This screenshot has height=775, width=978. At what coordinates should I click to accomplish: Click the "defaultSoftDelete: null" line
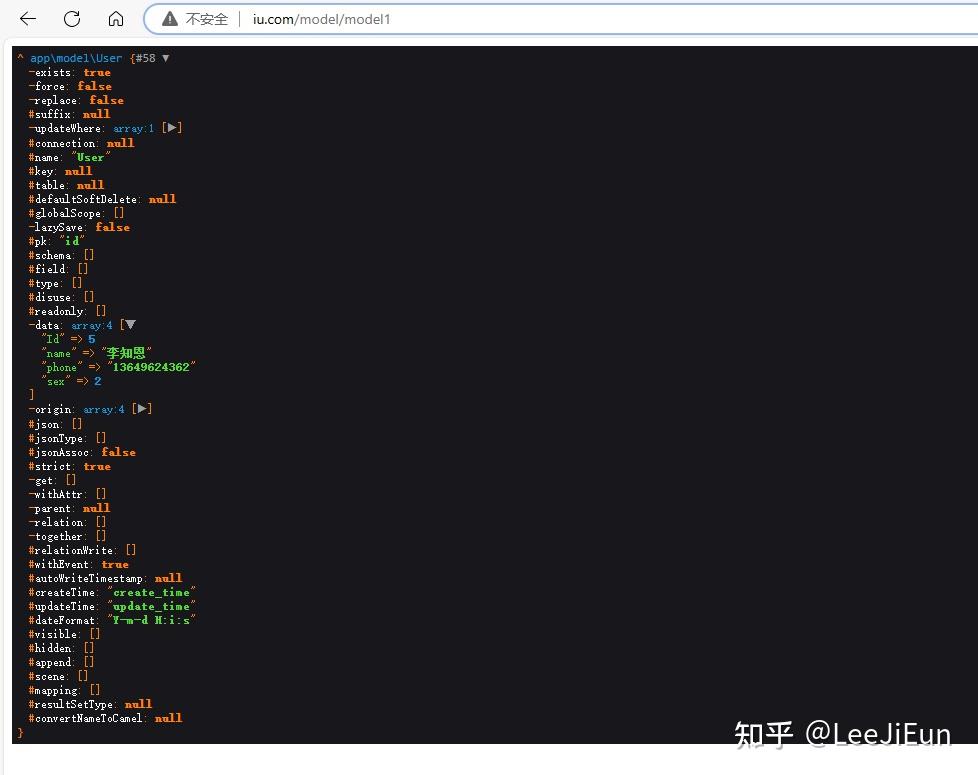(102, 199)
